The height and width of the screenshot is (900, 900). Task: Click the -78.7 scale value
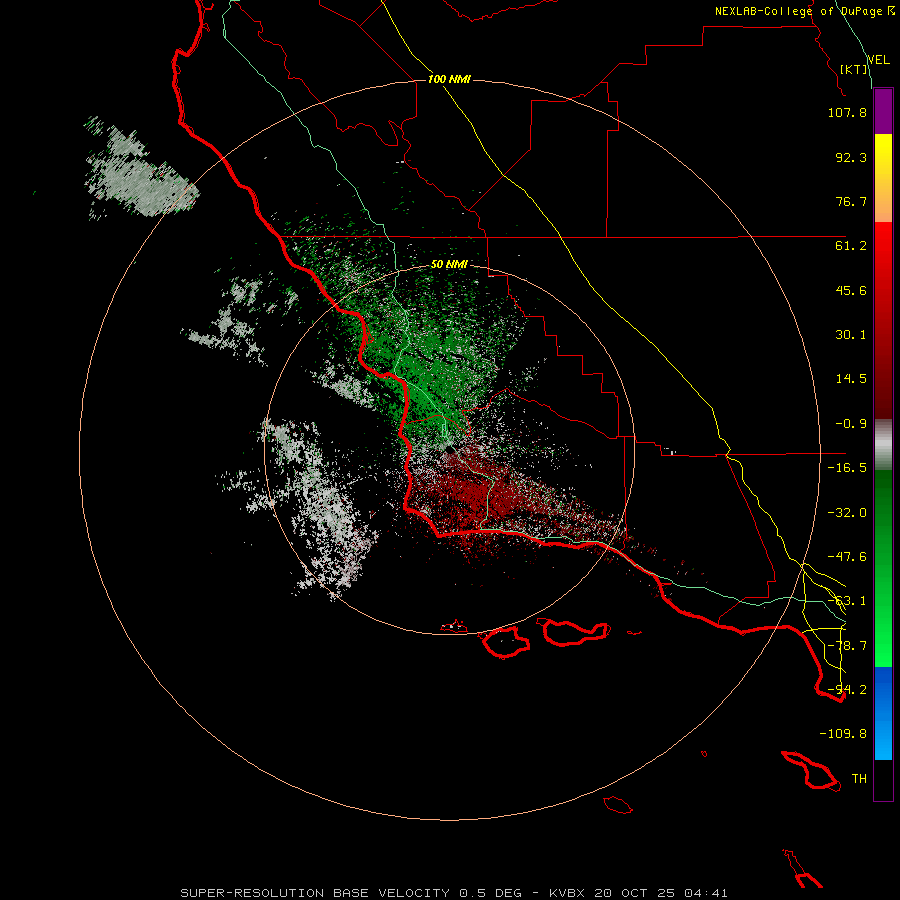(x=847, y=646)
